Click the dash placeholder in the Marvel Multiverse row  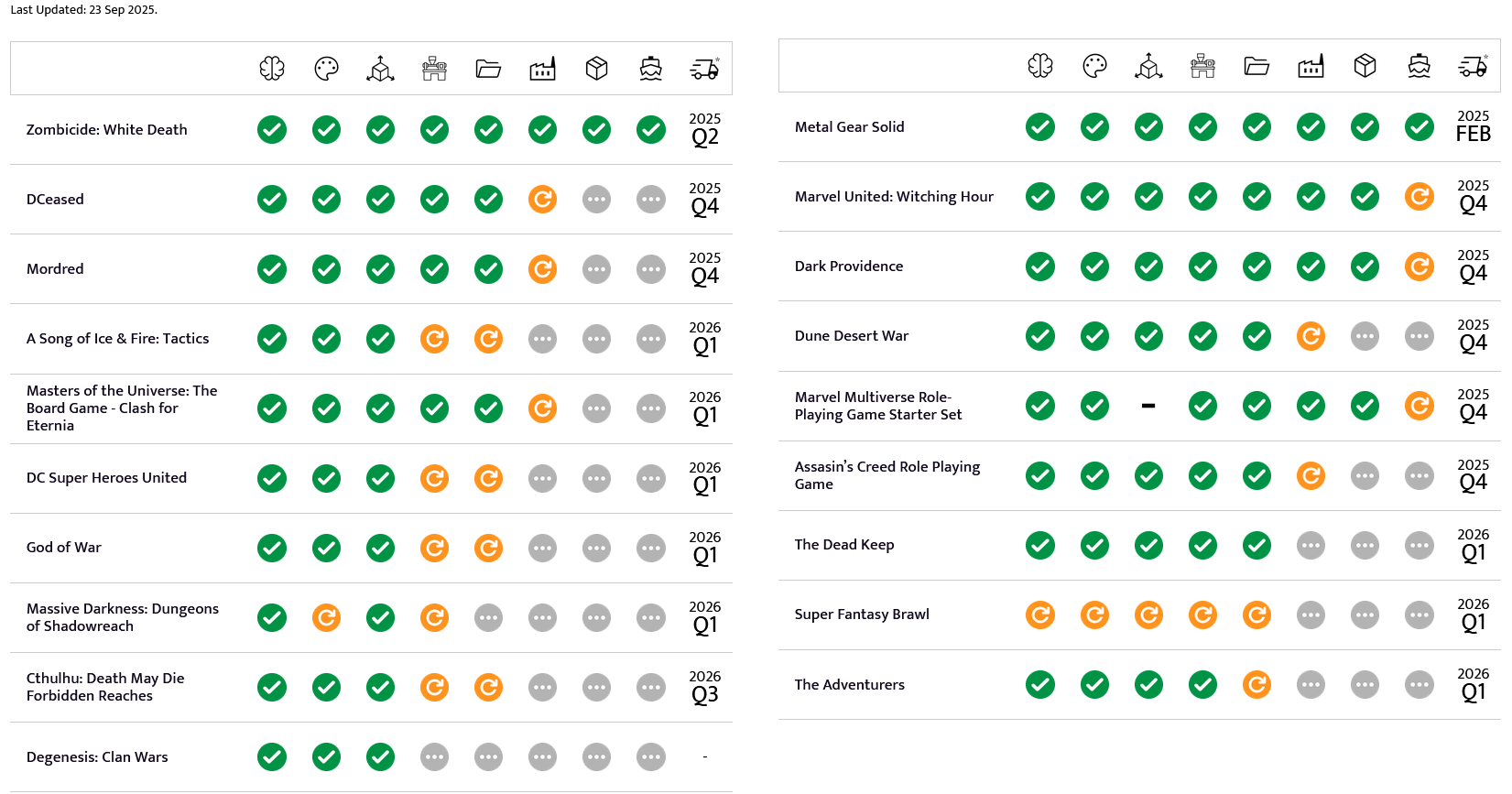(1148, 406)
